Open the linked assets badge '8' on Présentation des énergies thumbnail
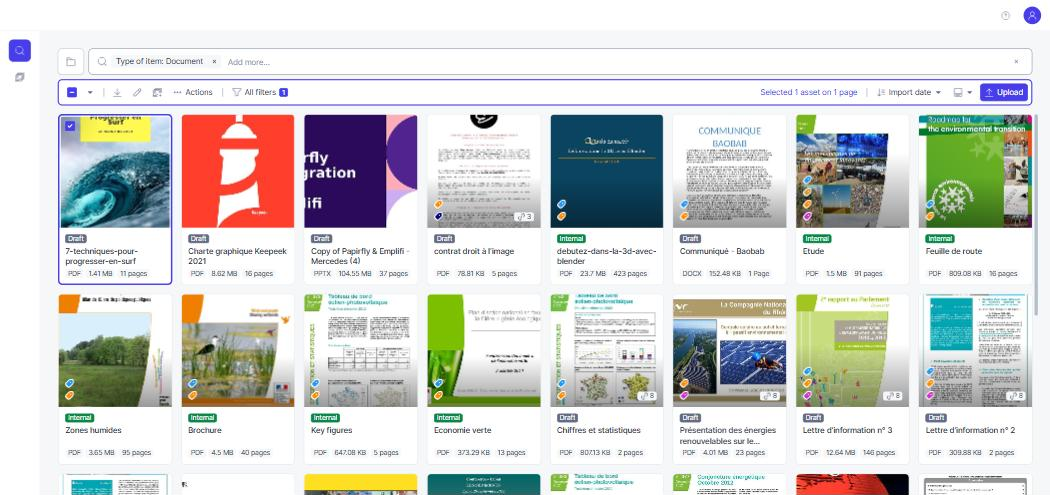The width and height of the screenshot is (1050, 495). click(769, 396)
